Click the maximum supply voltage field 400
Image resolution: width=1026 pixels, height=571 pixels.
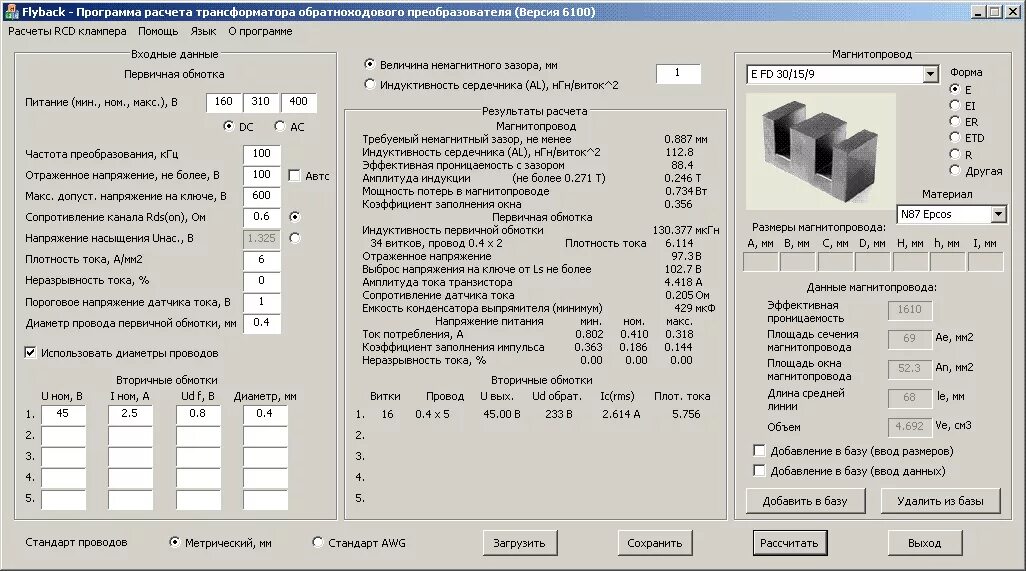298,102
